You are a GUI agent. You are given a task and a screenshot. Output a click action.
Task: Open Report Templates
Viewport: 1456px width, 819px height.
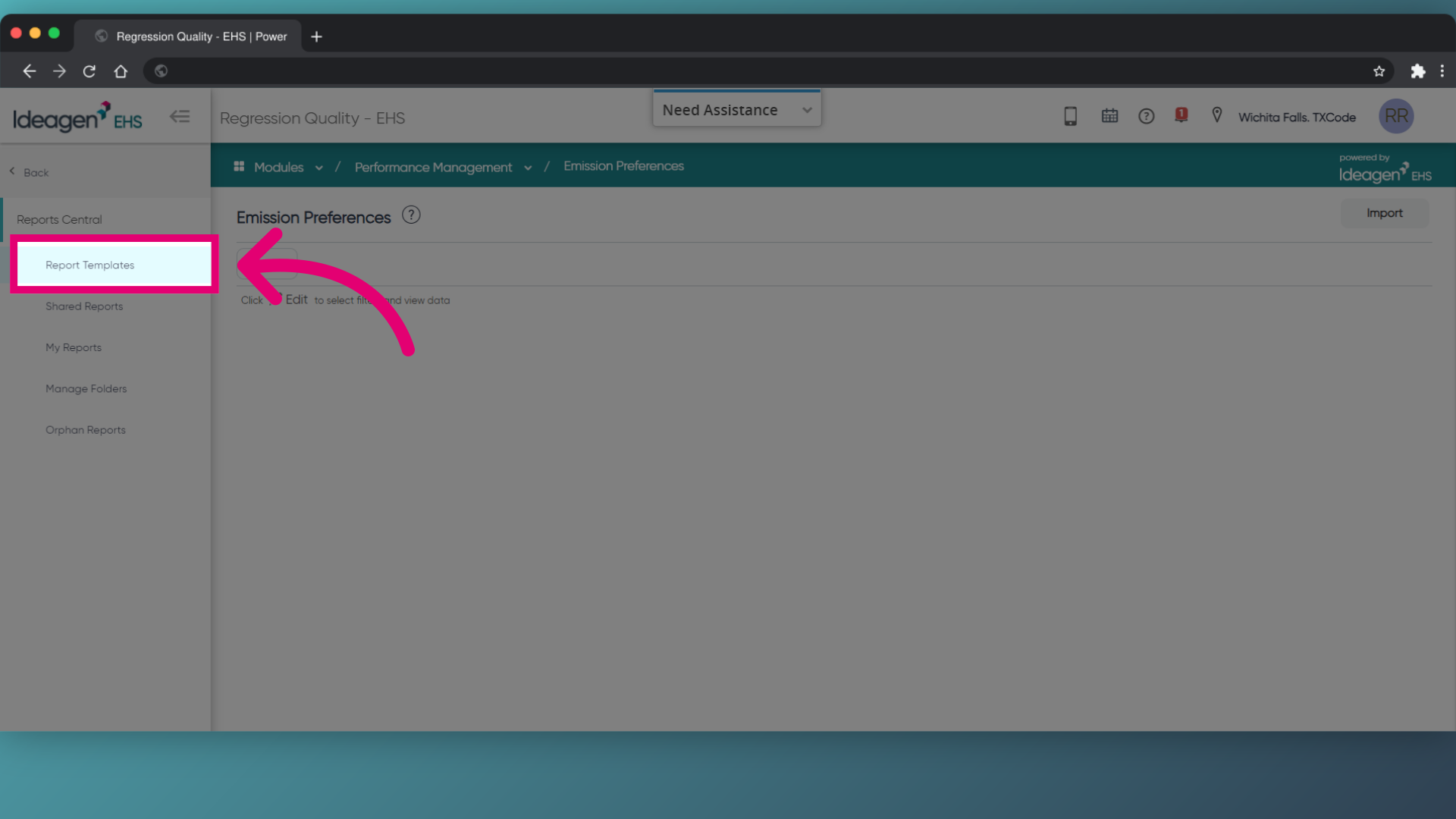coord(114,265)
